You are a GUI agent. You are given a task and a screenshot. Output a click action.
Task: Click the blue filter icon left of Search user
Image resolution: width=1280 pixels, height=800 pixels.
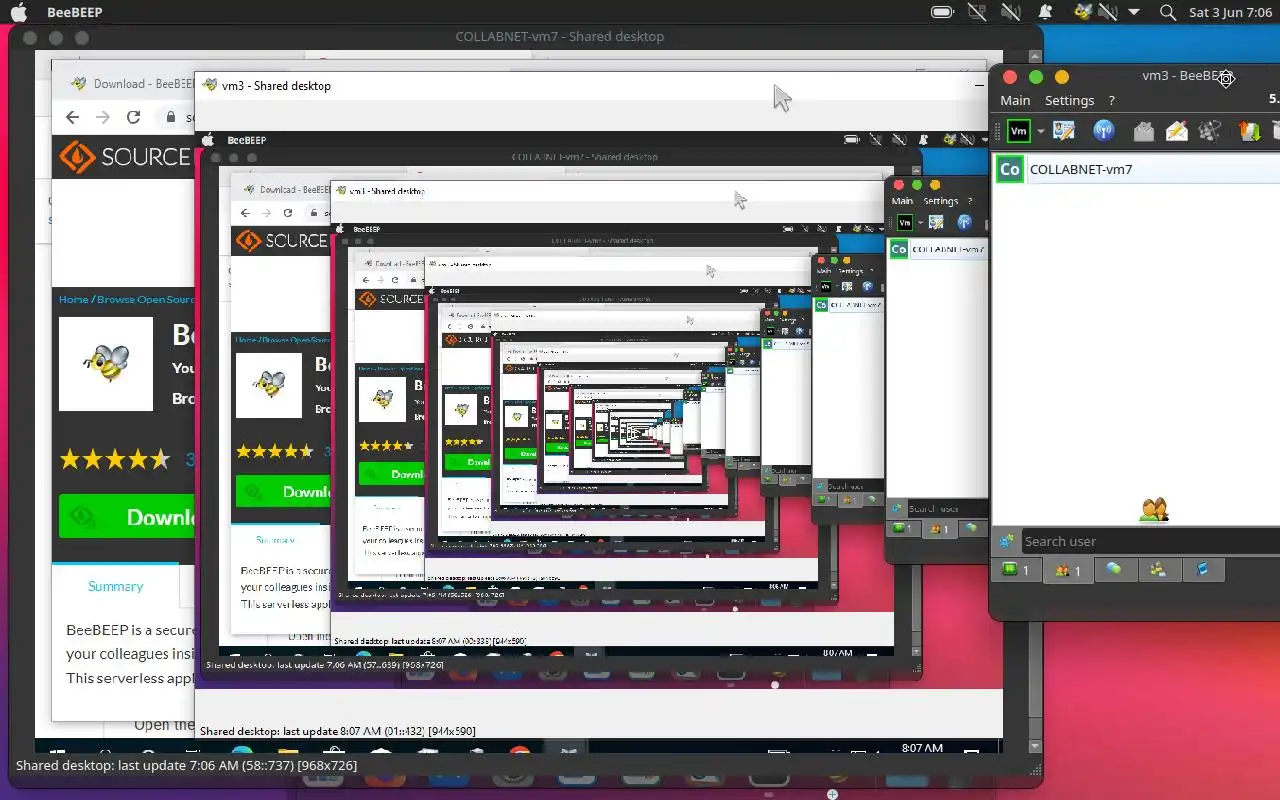[1006, 541]
